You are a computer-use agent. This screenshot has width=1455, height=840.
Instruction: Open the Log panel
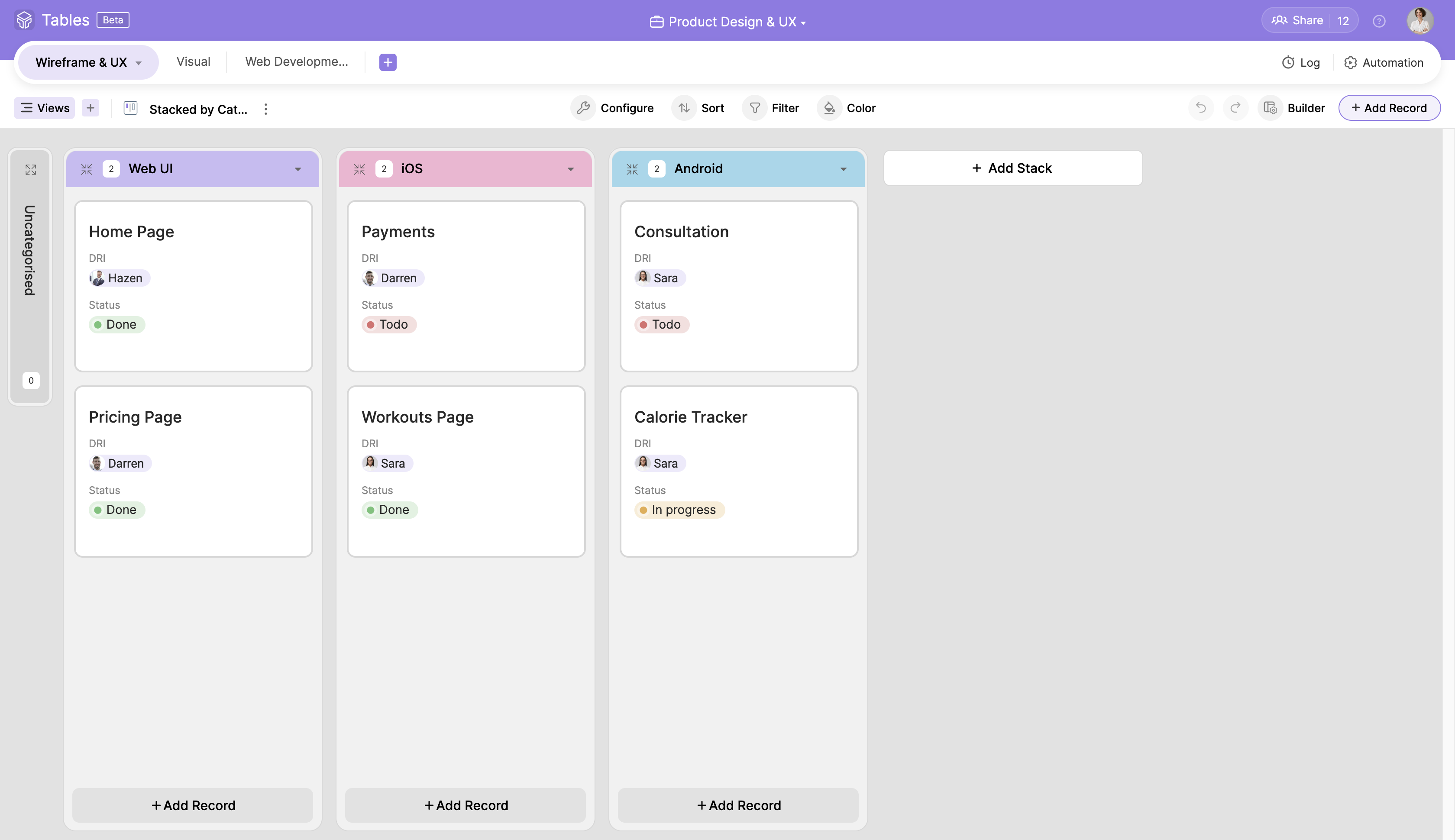(x=1300, y=62)
